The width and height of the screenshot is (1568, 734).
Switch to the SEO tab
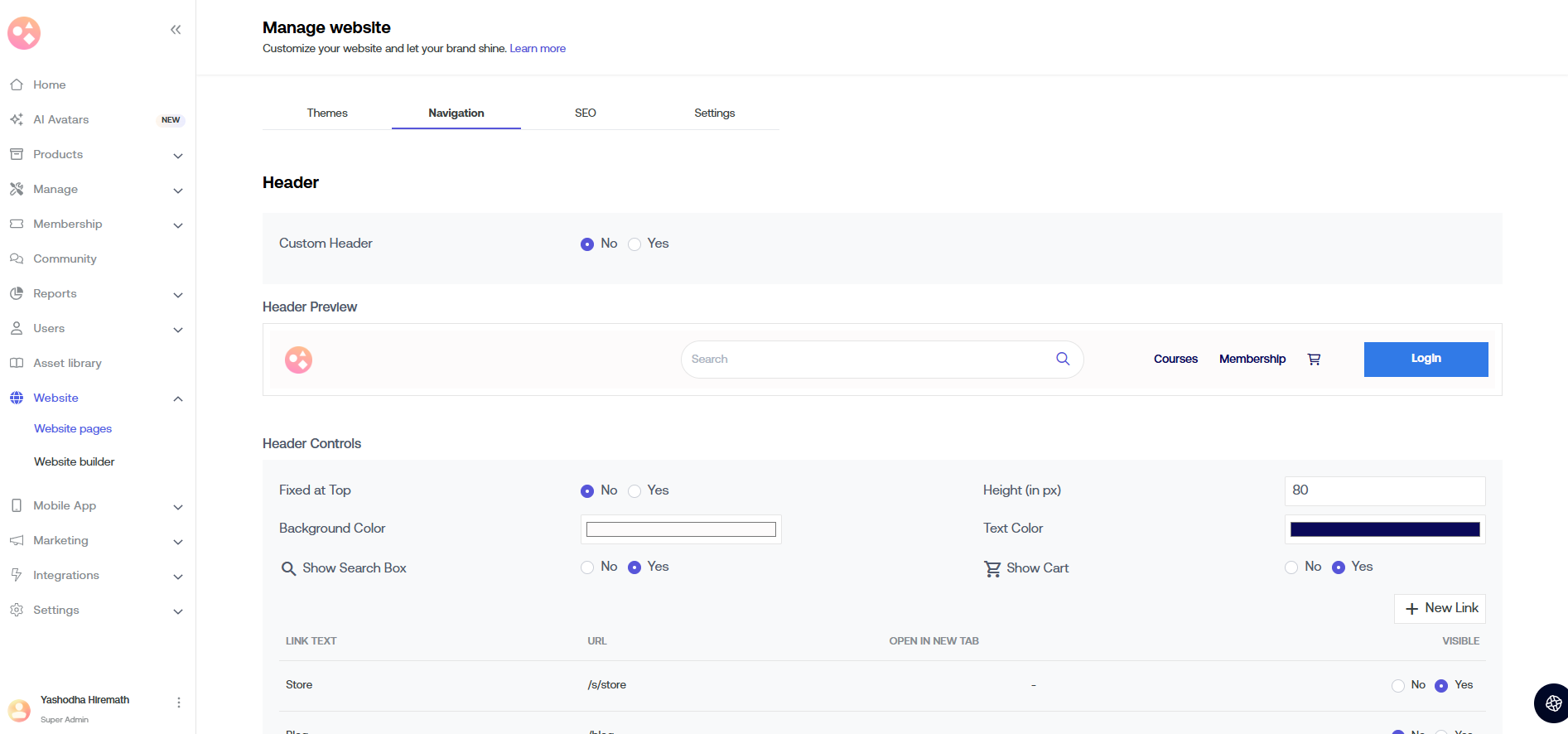pos(585,113)
